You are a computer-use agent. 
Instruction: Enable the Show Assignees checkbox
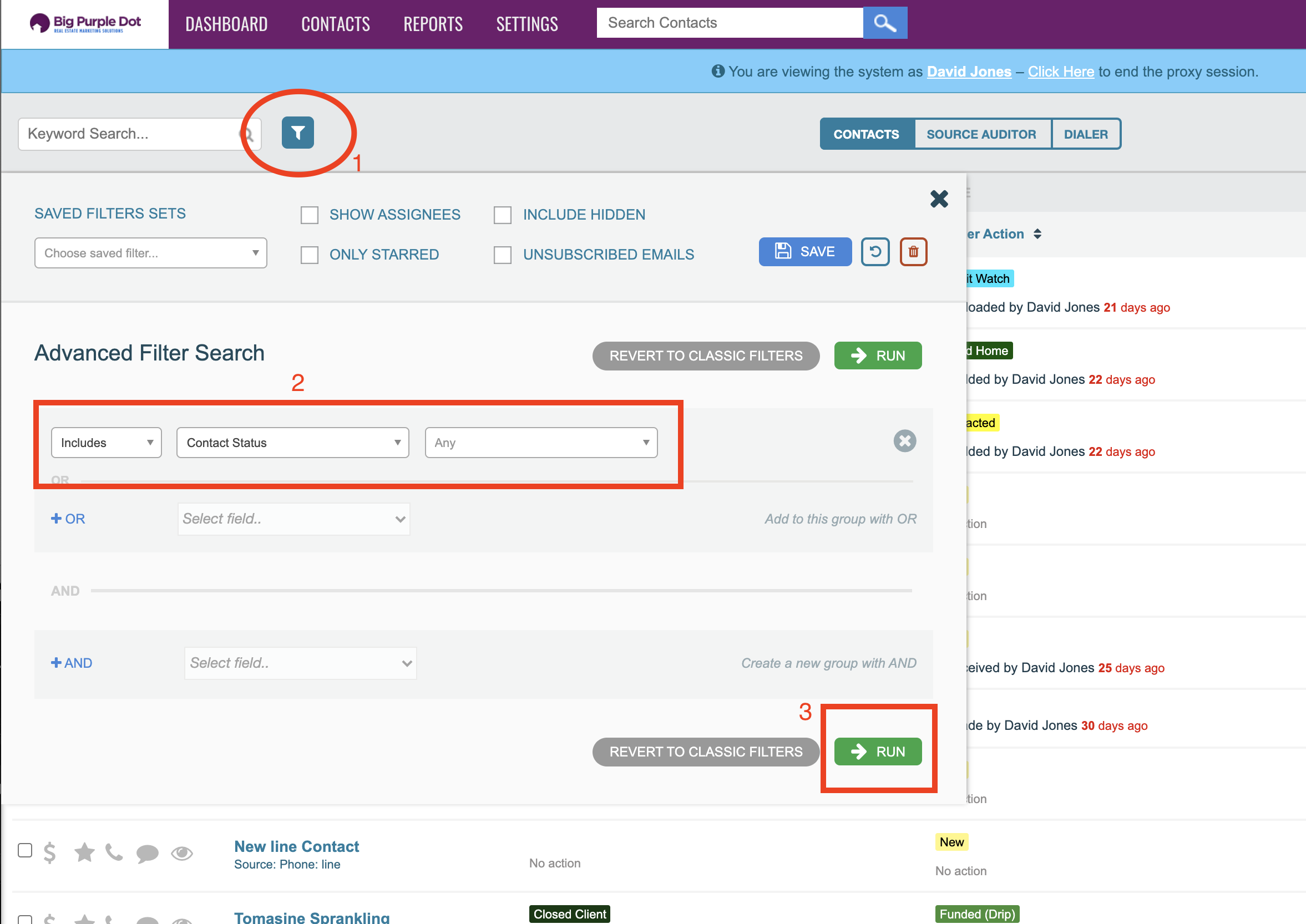point(309,215)
